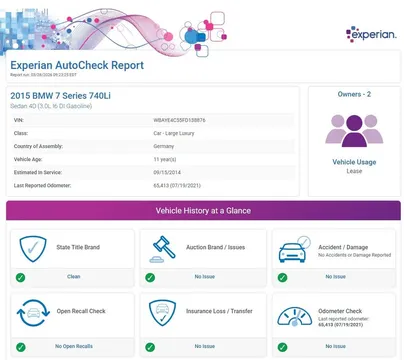Click the Experian logo
404x360 pixels.
click(x=371, y=34)
